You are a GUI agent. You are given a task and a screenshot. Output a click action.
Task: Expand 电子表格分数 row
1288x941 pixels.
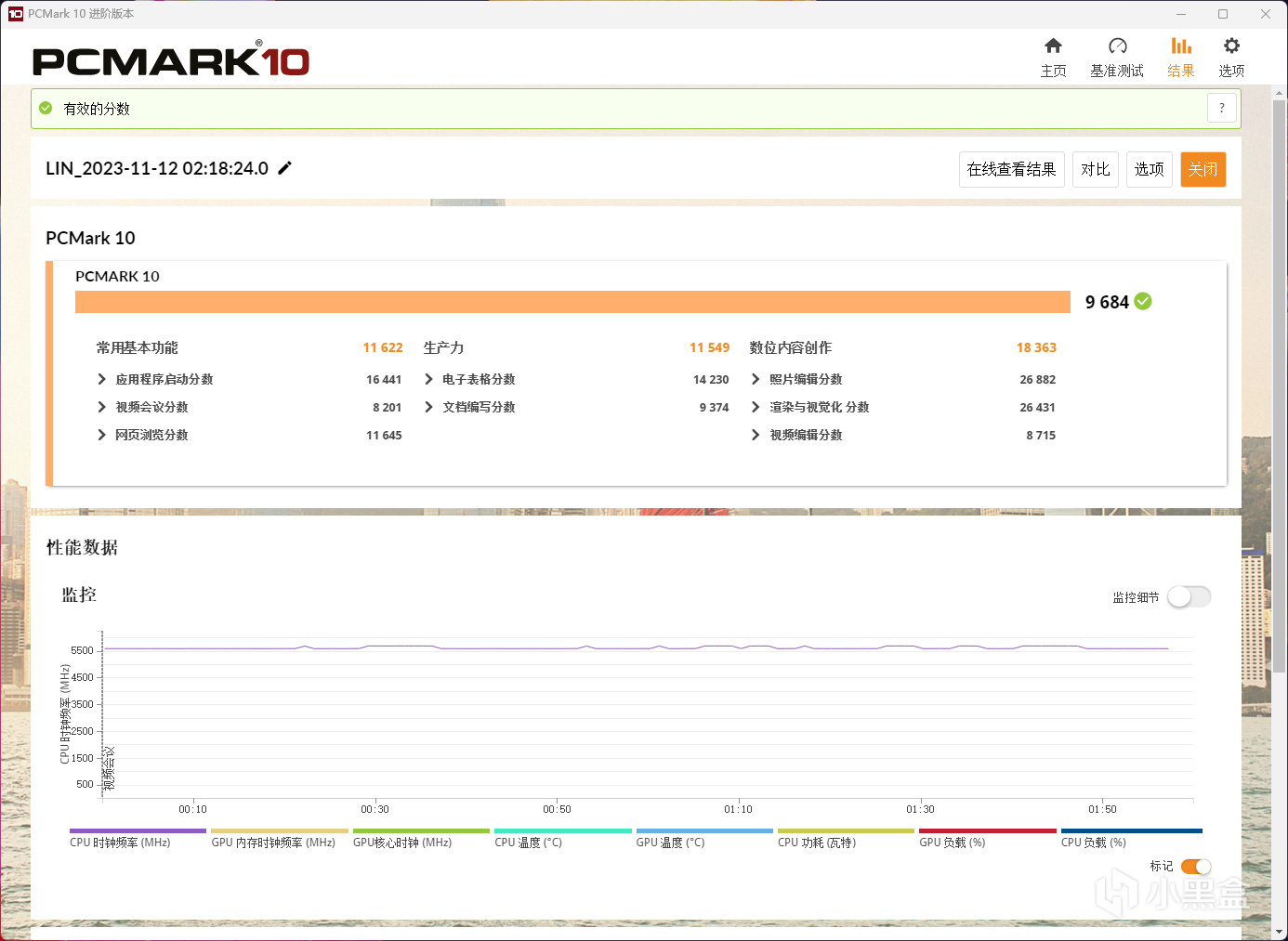pos(428,379)
